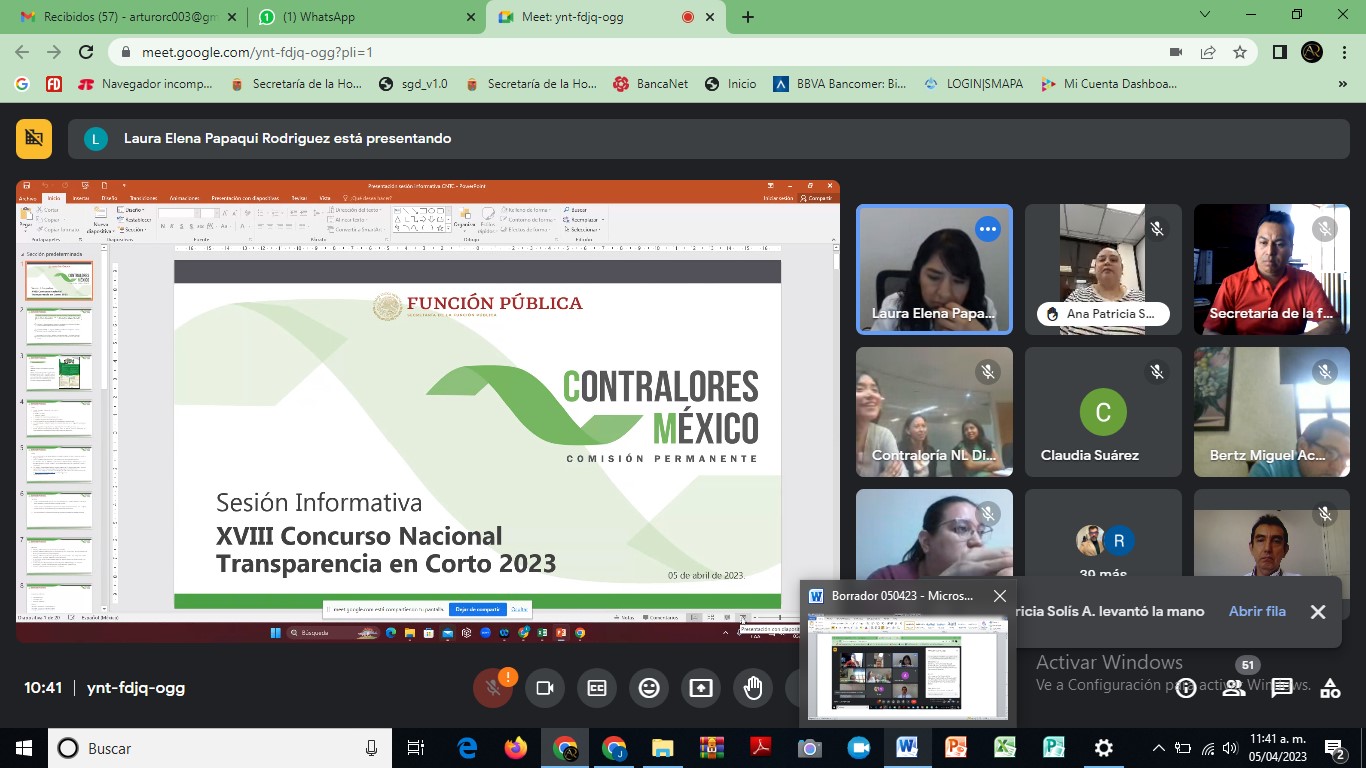Open the chat with everyone icon

pos(1282,688)
